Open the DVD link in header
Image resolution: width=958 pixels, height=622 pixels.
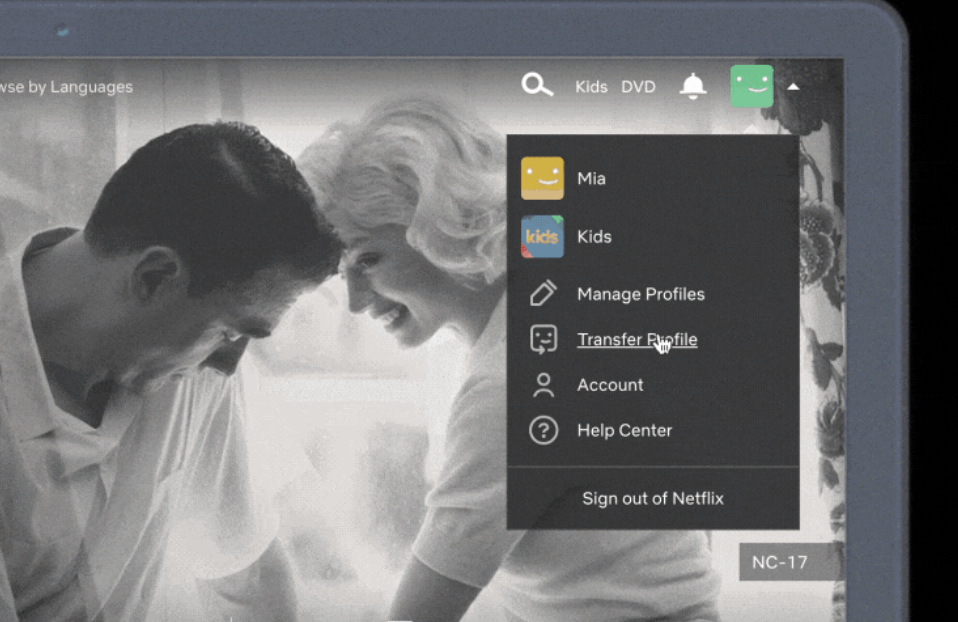point(638,87)
